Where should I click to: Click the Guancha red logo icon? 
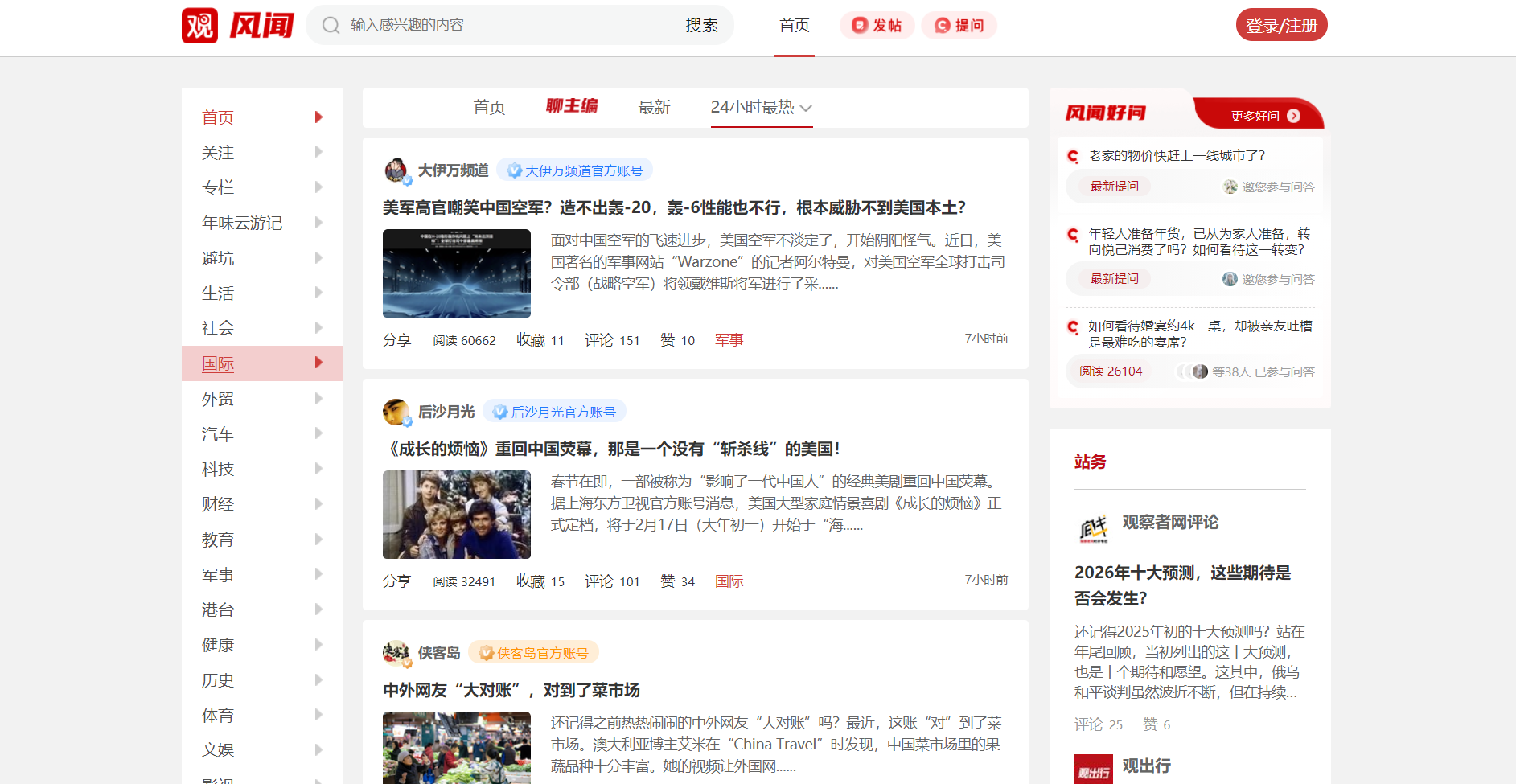click(199, 26)
